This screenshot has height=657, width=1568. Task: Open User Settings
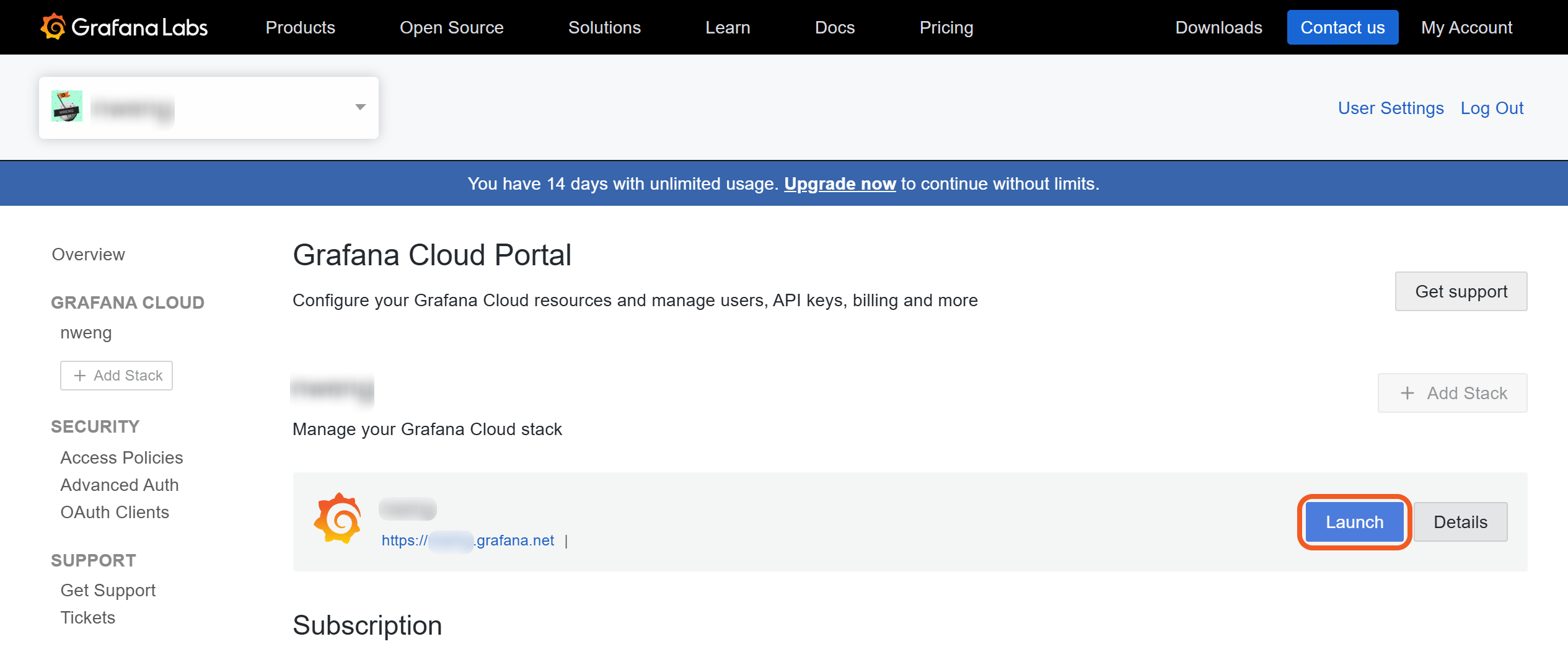[1390, 108]
